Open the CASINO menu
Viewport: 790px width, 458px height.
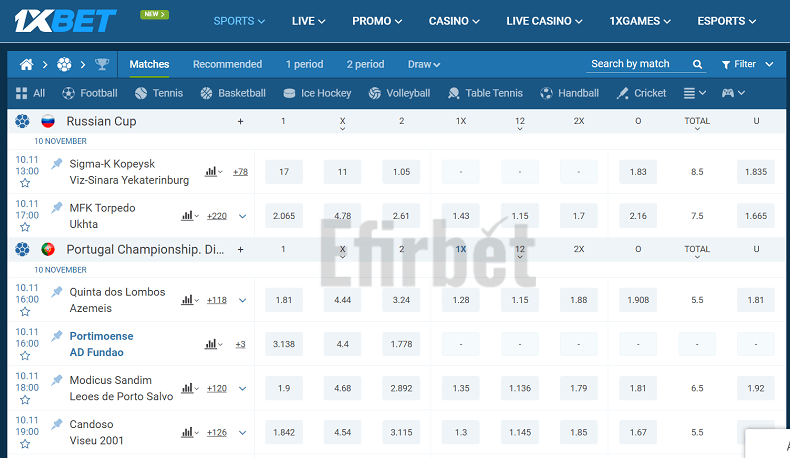point(454,21)
